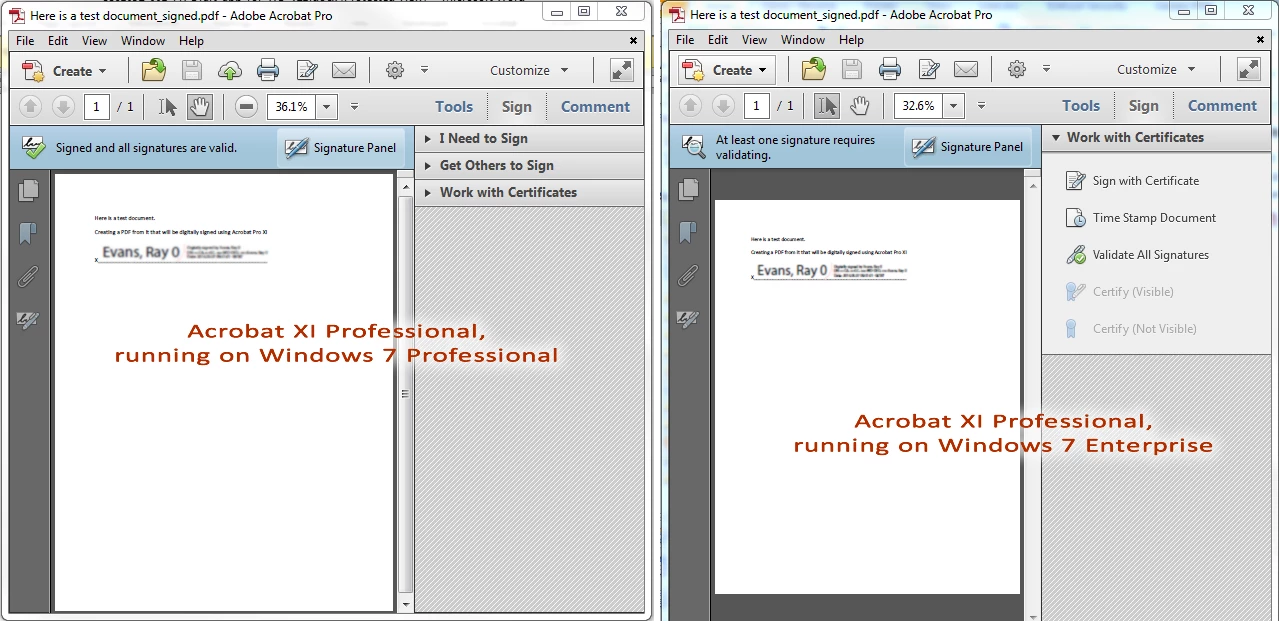Click Save icon in left window
This screenshot has width=1282, height=621.
click(x=192, y=70)
